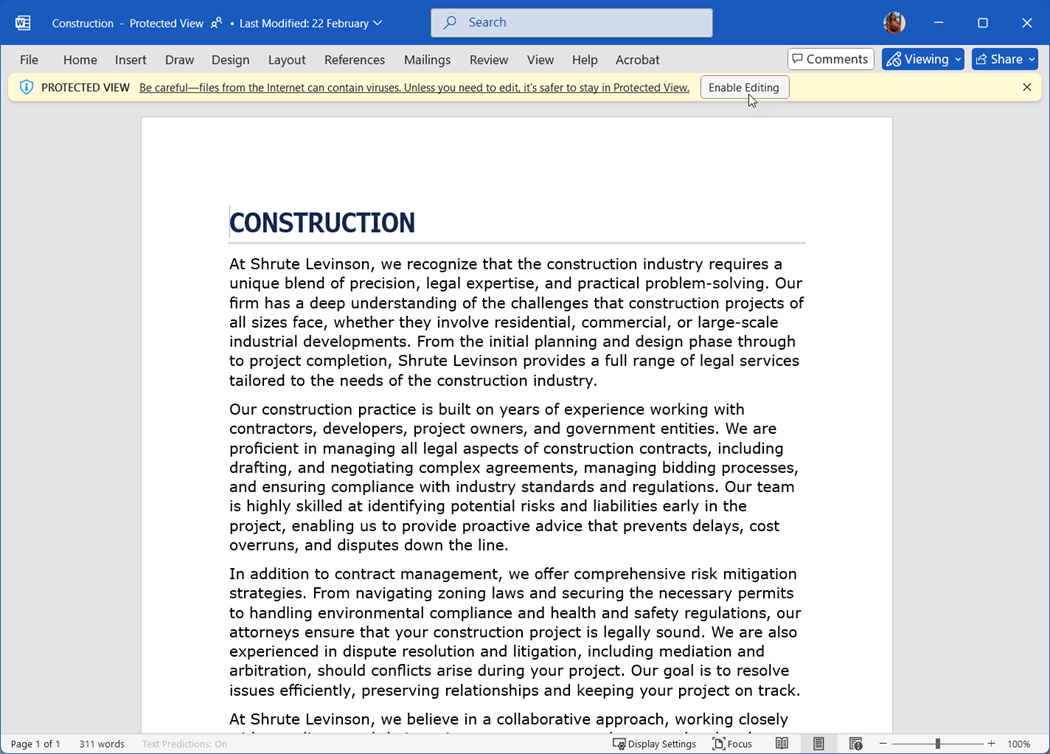Open the File menu

coord(29,60)
